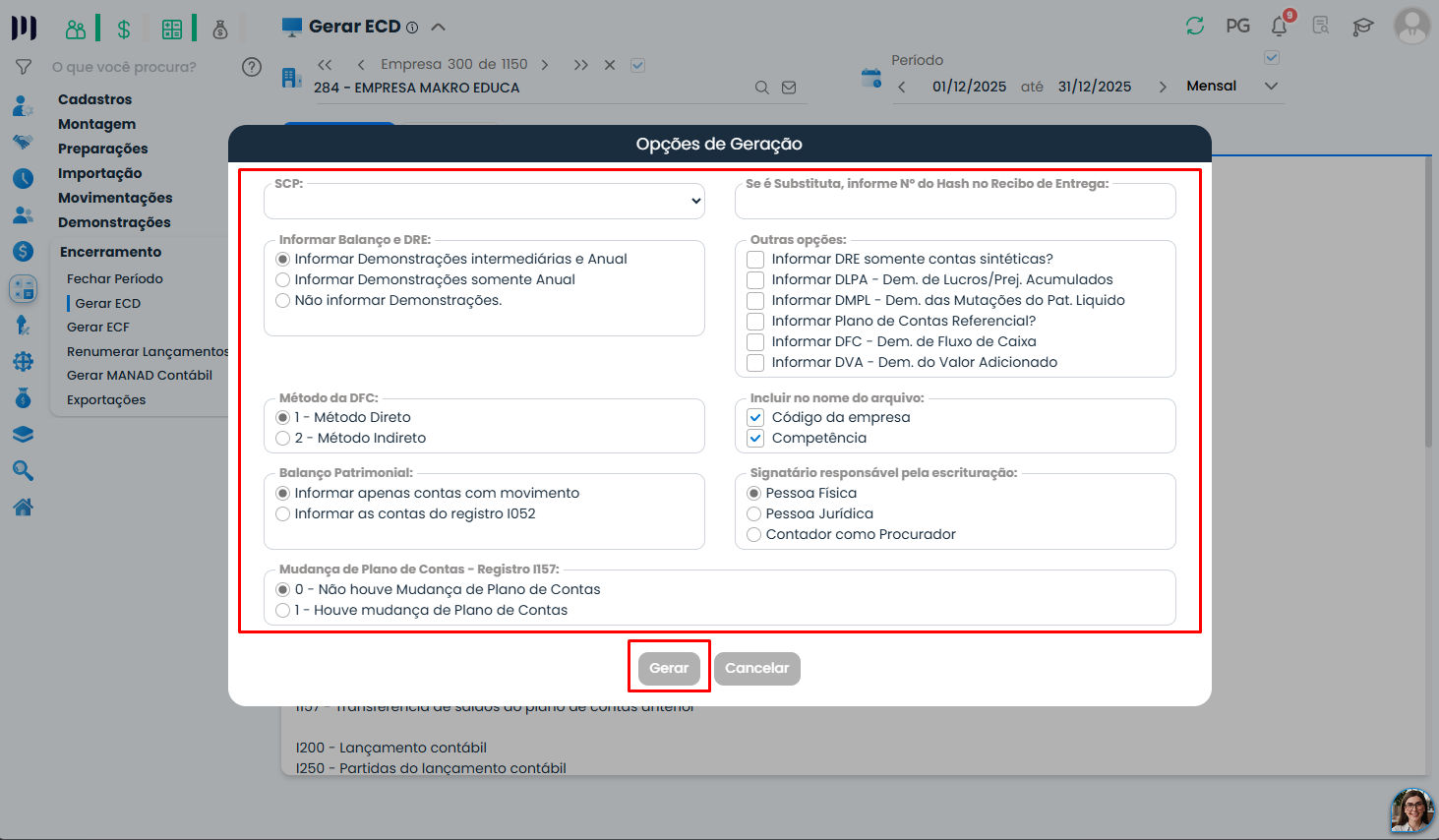Click the sidebar magnifier search icon
The image size is (1439, 840).
pos(23,471)
